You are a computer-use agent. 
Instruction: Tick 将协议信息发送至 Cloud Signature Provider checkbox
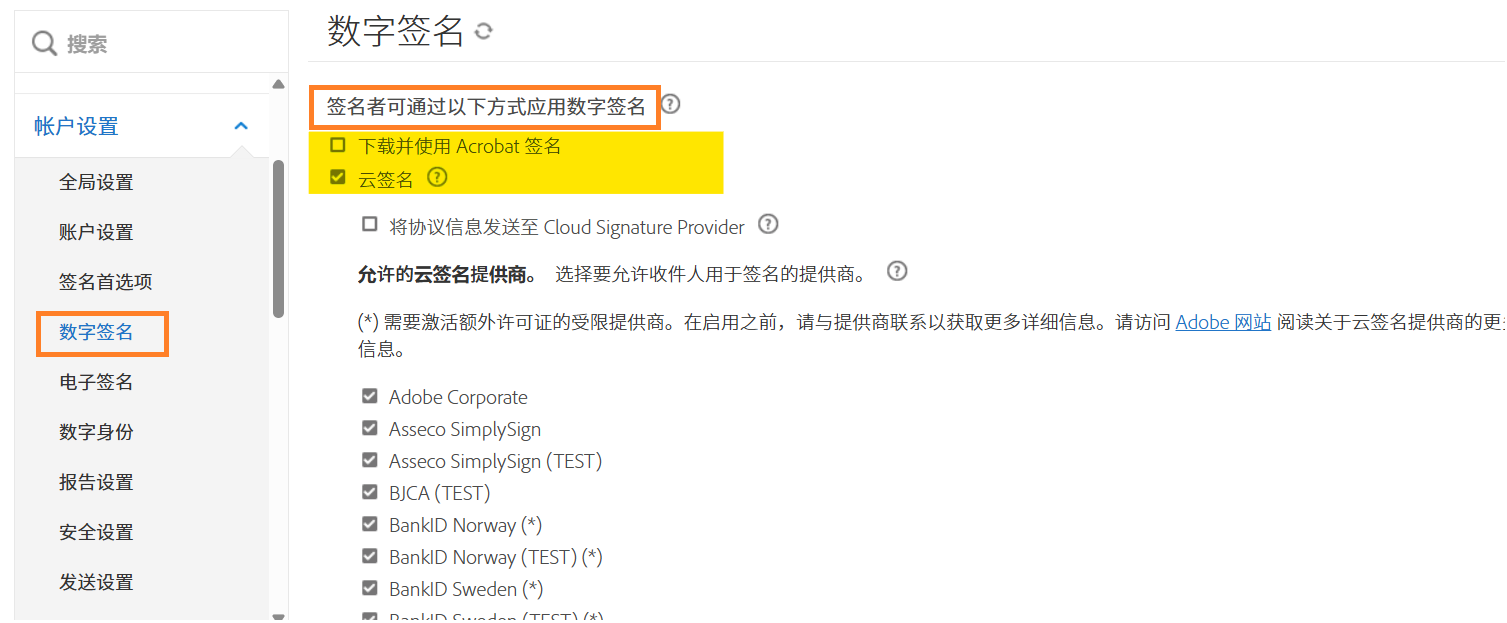[370, 225]
